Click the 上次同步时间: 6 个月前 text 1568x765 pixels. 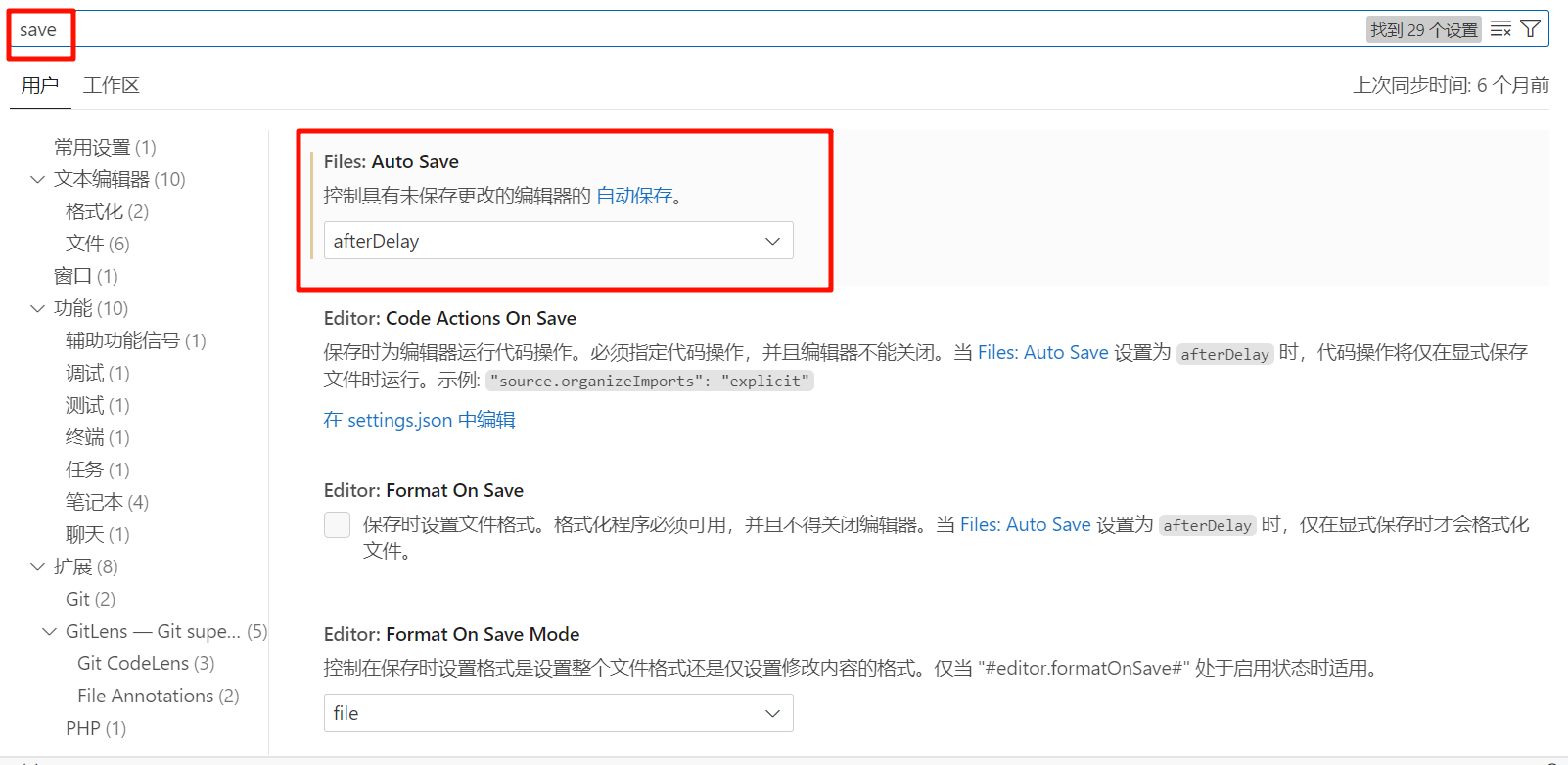[x=1451, y=85]
